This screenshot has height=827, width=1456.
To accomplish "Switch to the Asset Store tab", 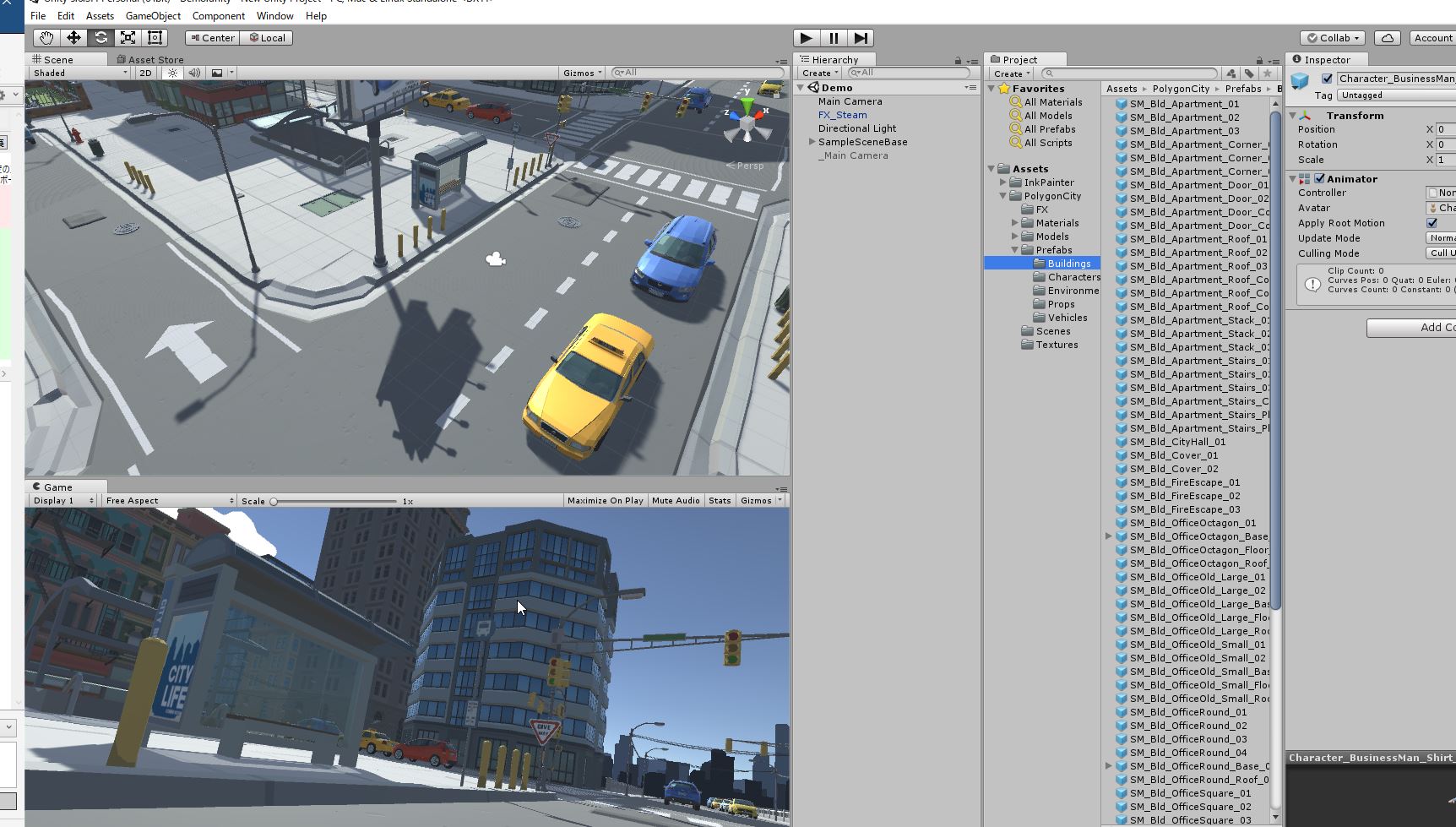I will [x=150, y=60].
